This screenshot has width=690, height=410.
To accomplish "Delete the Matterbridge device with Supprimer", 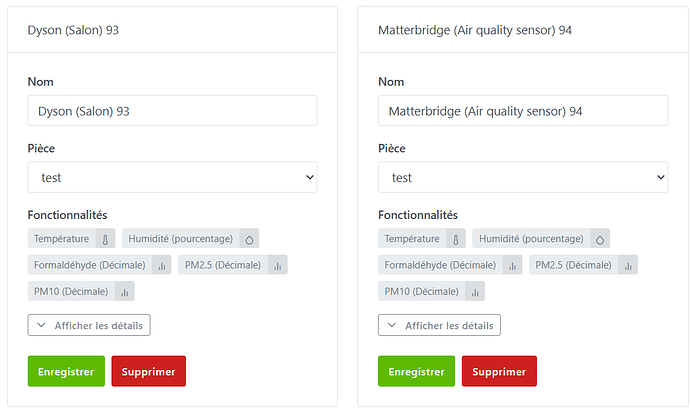I will tap(498, 371).
